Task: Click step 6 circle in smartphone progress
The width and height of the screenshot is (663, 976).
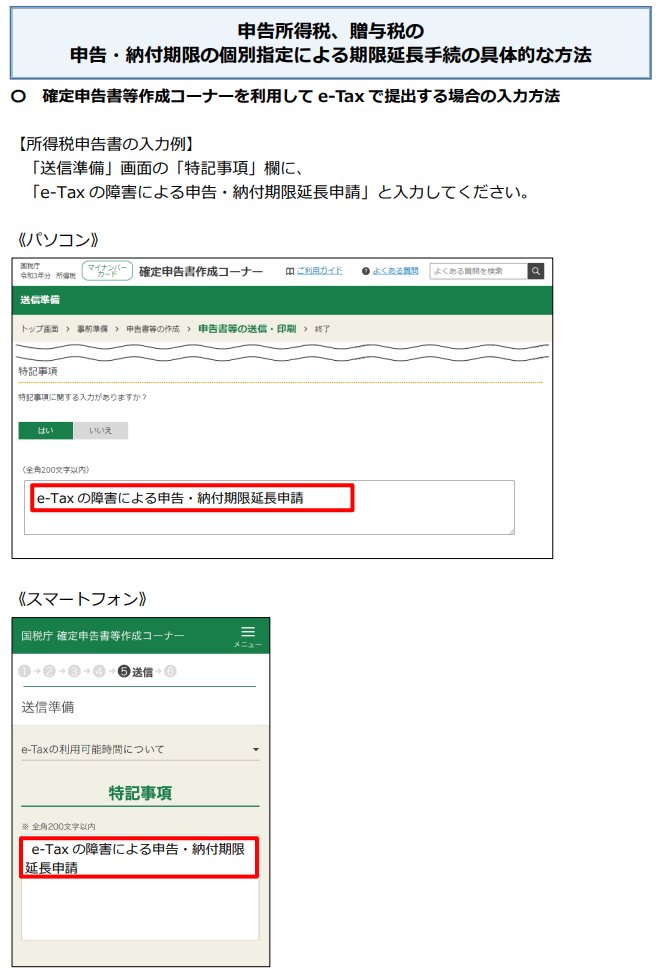Action: tap(171, 671)
